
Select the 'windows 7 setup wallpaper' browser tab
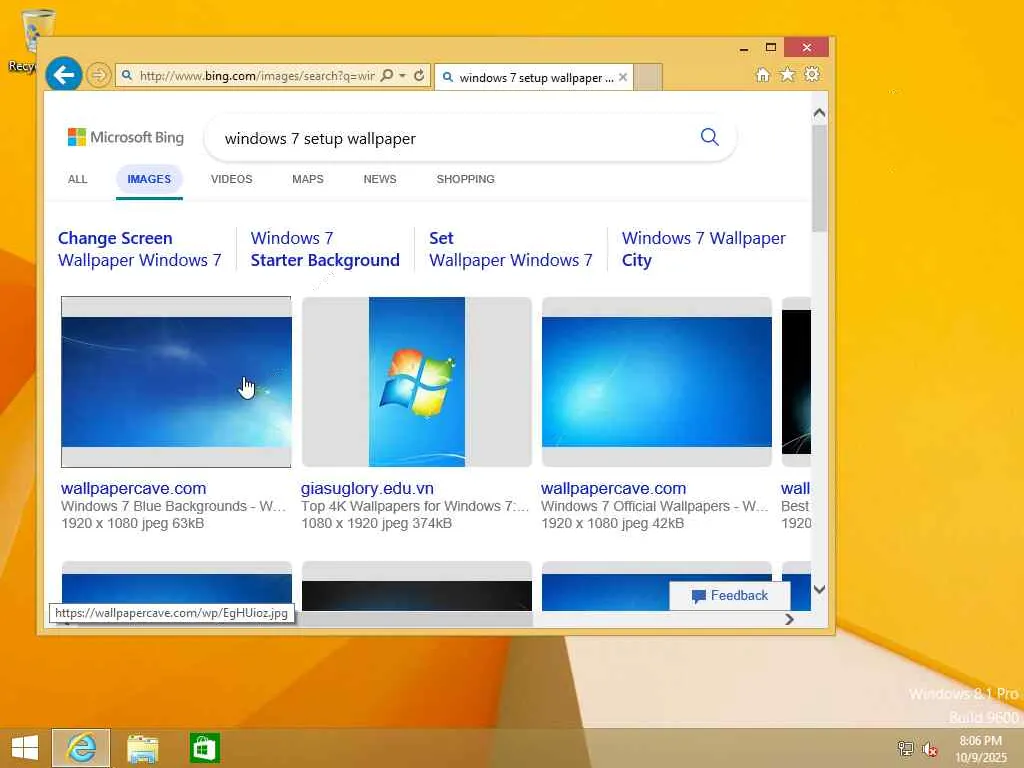coord(536,78)
